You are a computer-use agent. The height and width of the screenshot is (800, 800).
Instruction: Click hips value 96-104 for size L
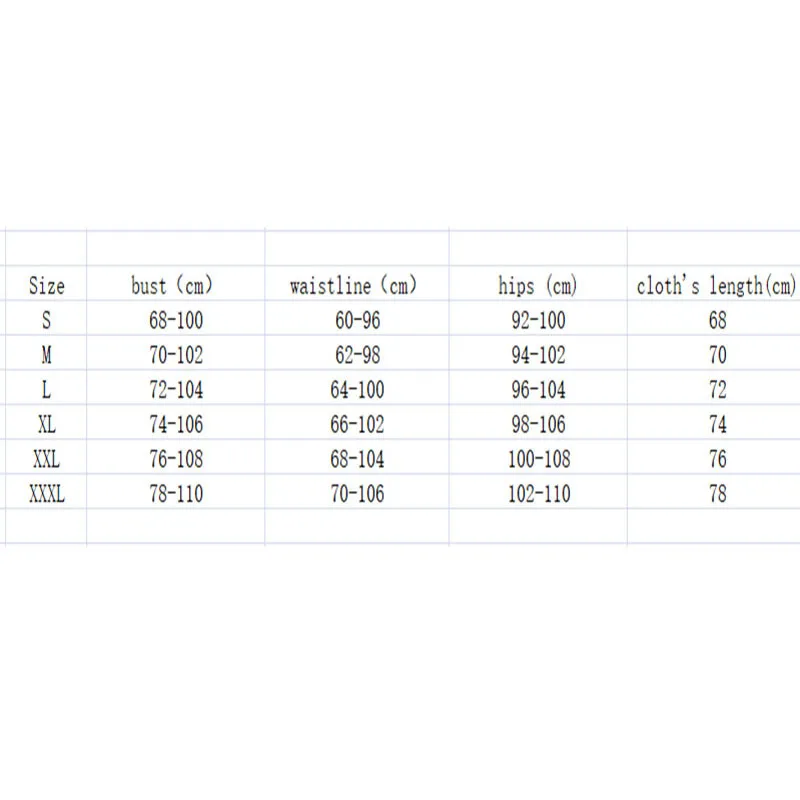click(x=538, y=390)
